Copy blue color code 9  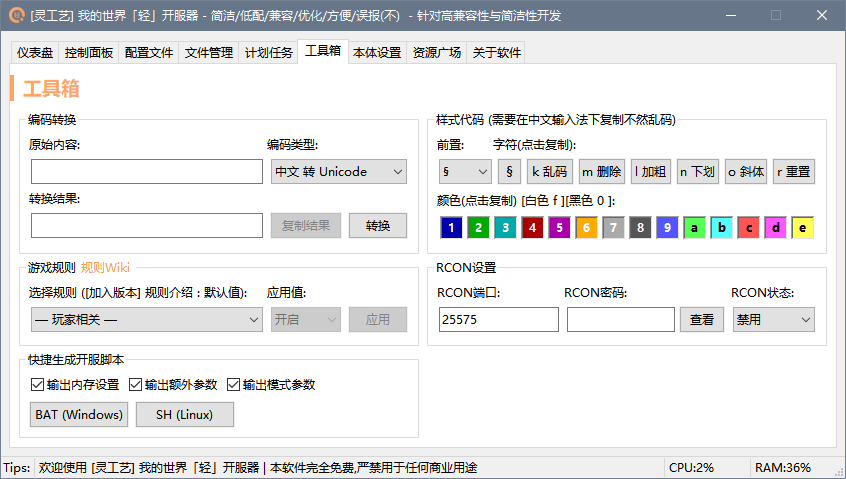tap(667, 228)
